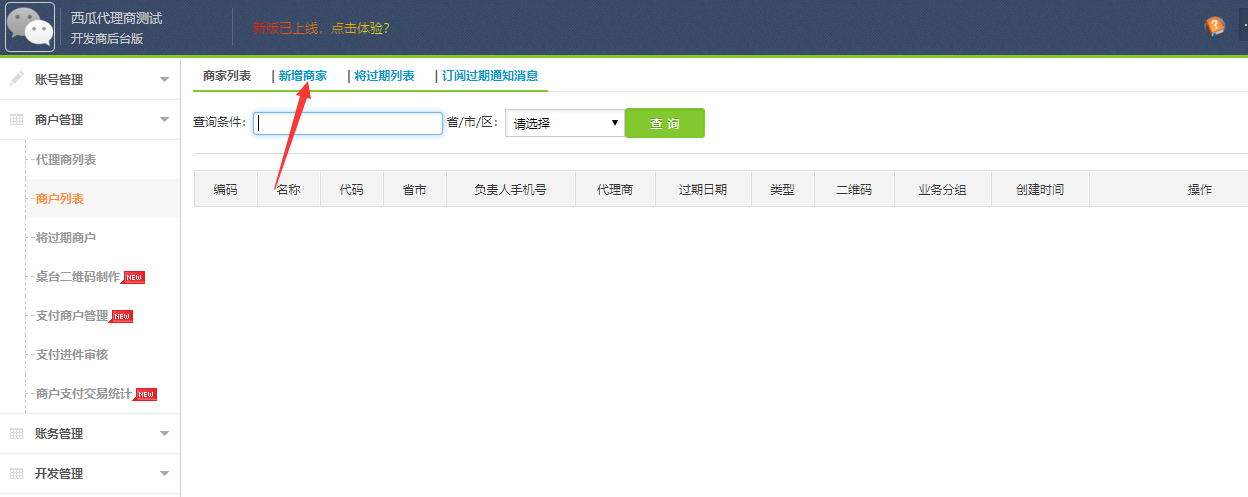
Task: Click the pencil icon beside 账号管理
Action: click(16, 79)
